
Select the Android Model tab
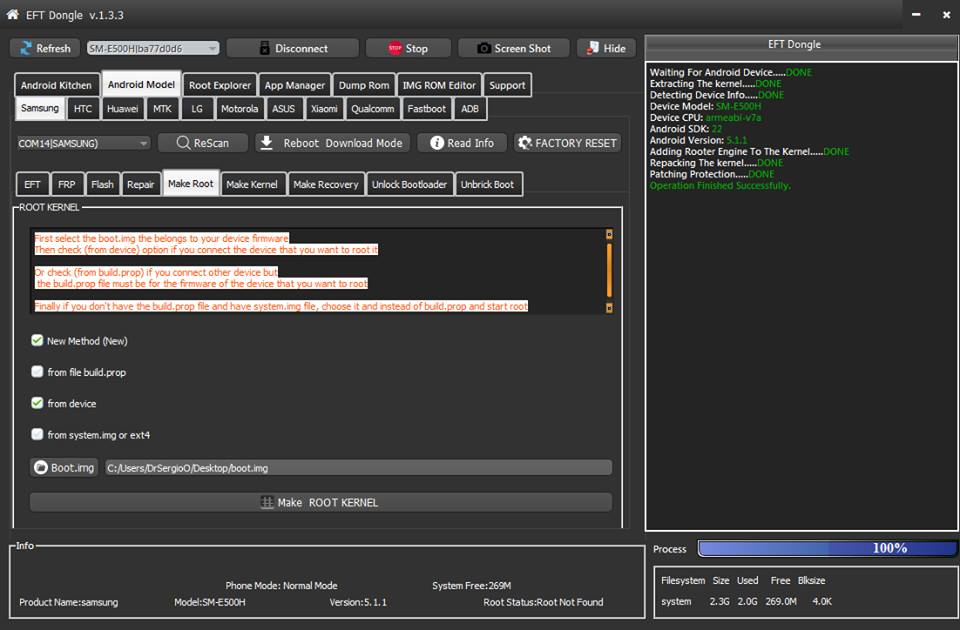141,84
